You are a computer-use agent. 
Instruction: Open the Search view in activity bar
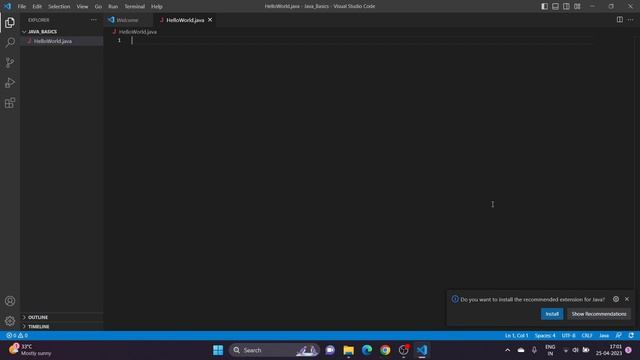10,42
